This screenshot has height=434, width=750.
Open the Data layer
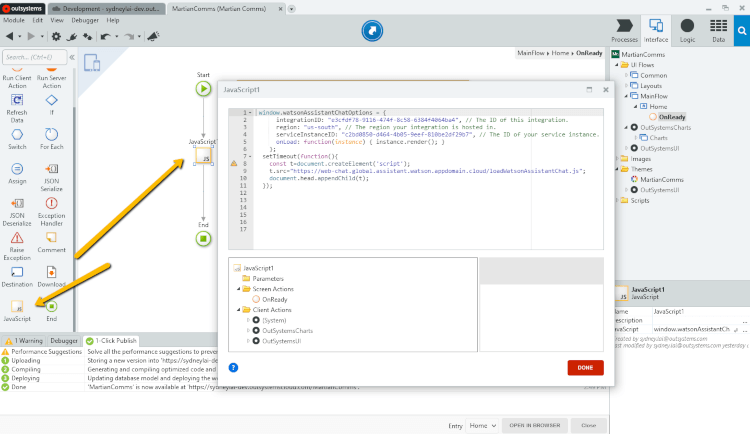pos(718,31)
